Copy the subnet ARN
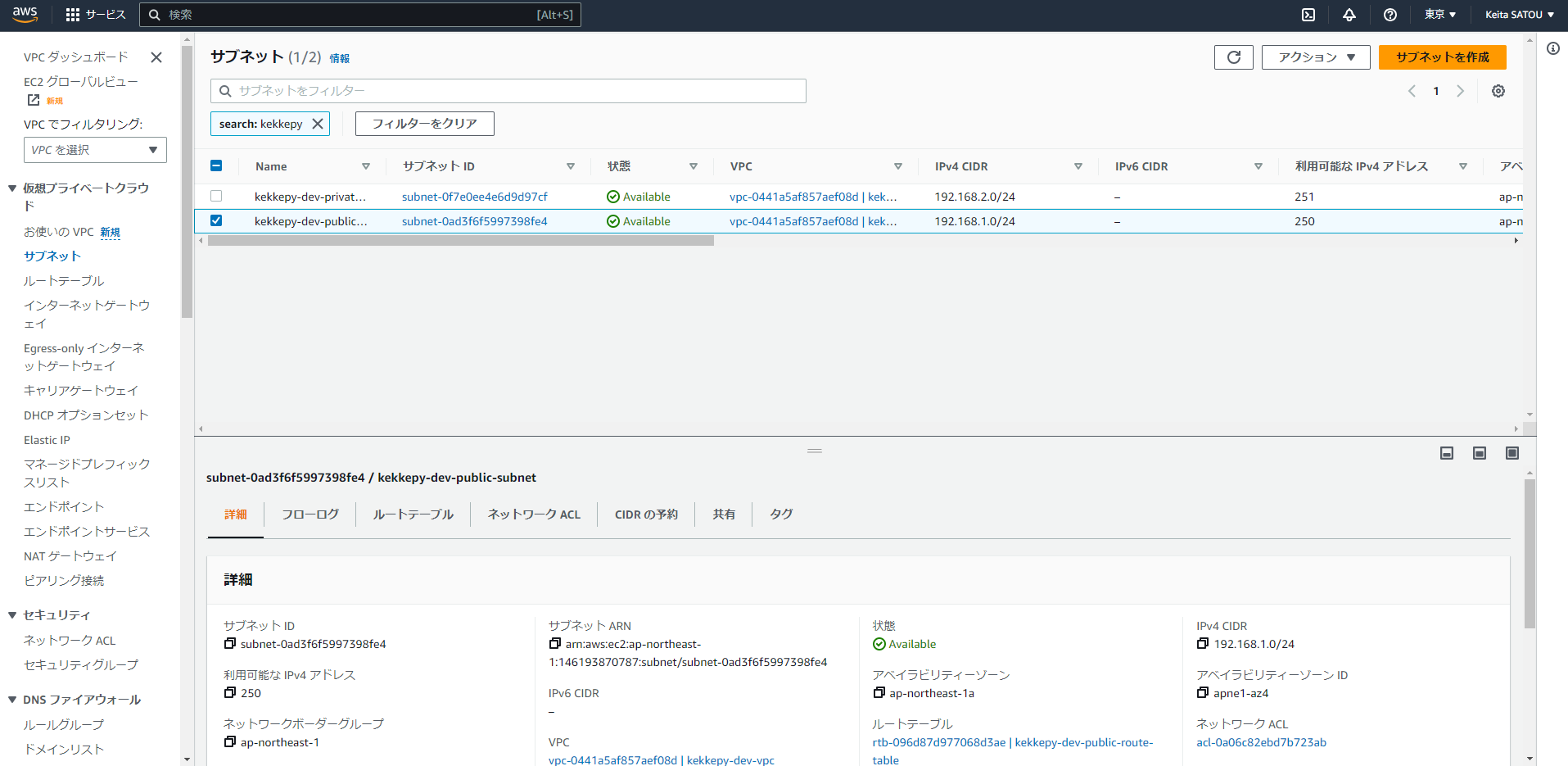 click(x=555, y=644)
